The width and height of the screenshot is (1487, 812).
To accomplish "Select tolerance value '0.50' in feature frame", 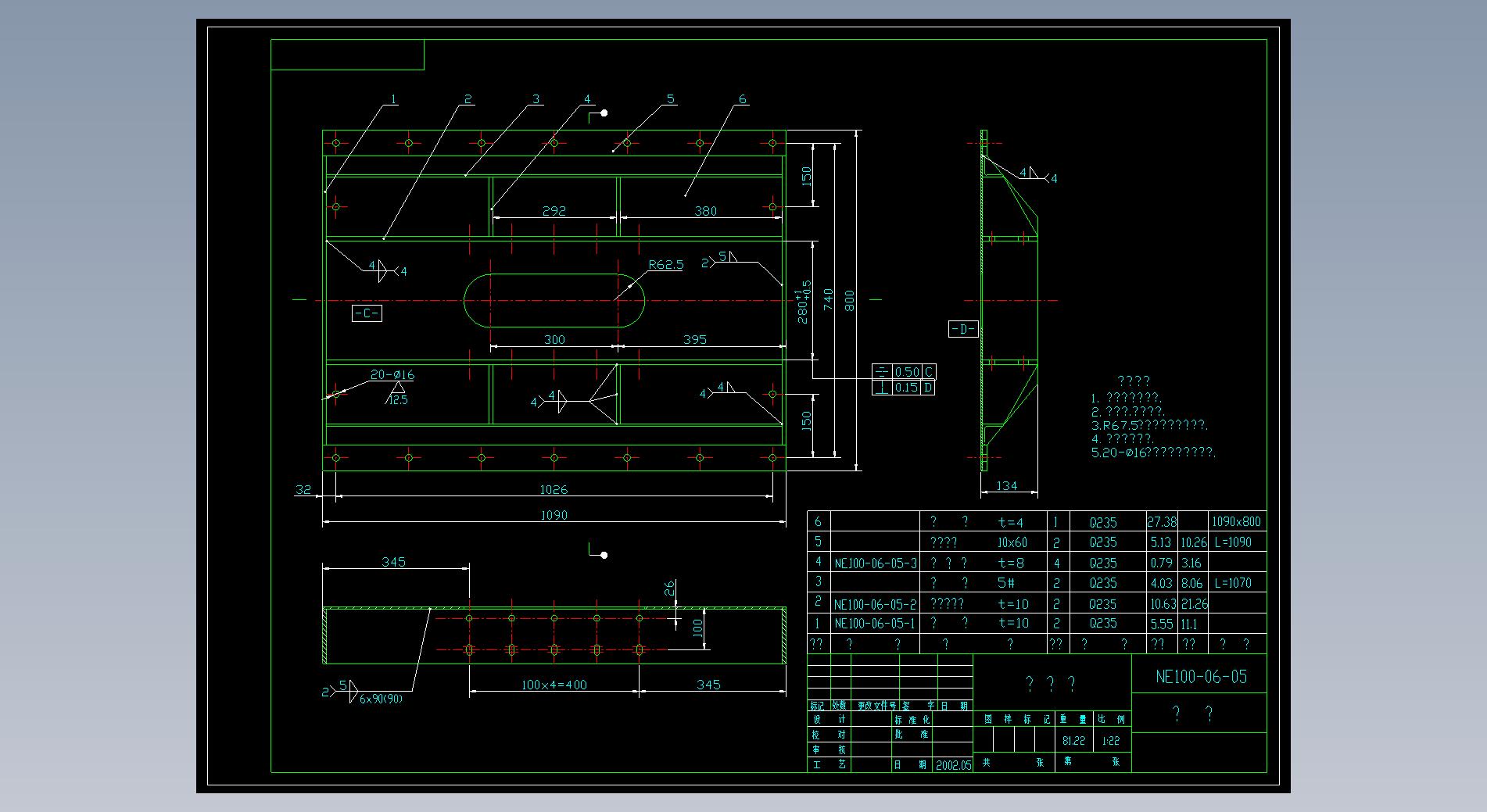I will point(907,372).
